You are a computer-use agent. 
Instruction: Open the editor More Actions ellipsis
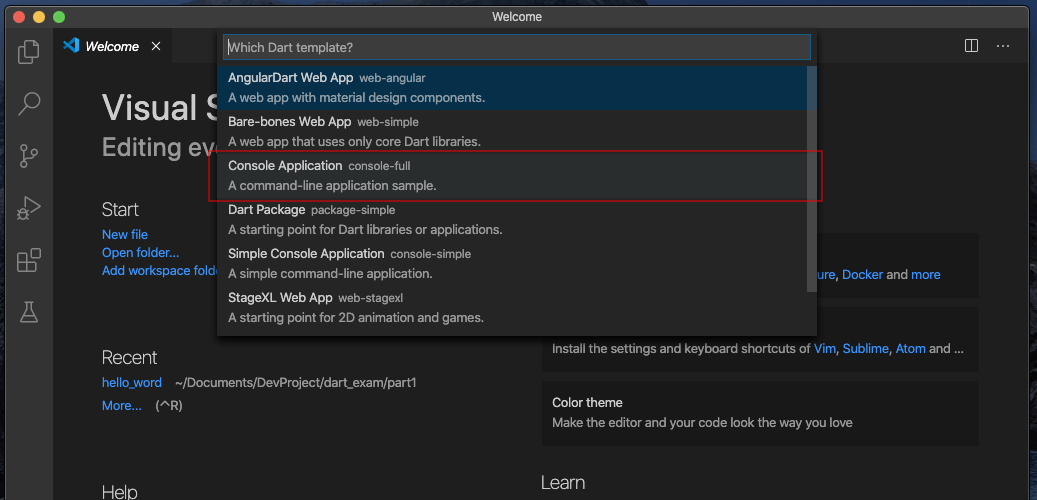1003,46
